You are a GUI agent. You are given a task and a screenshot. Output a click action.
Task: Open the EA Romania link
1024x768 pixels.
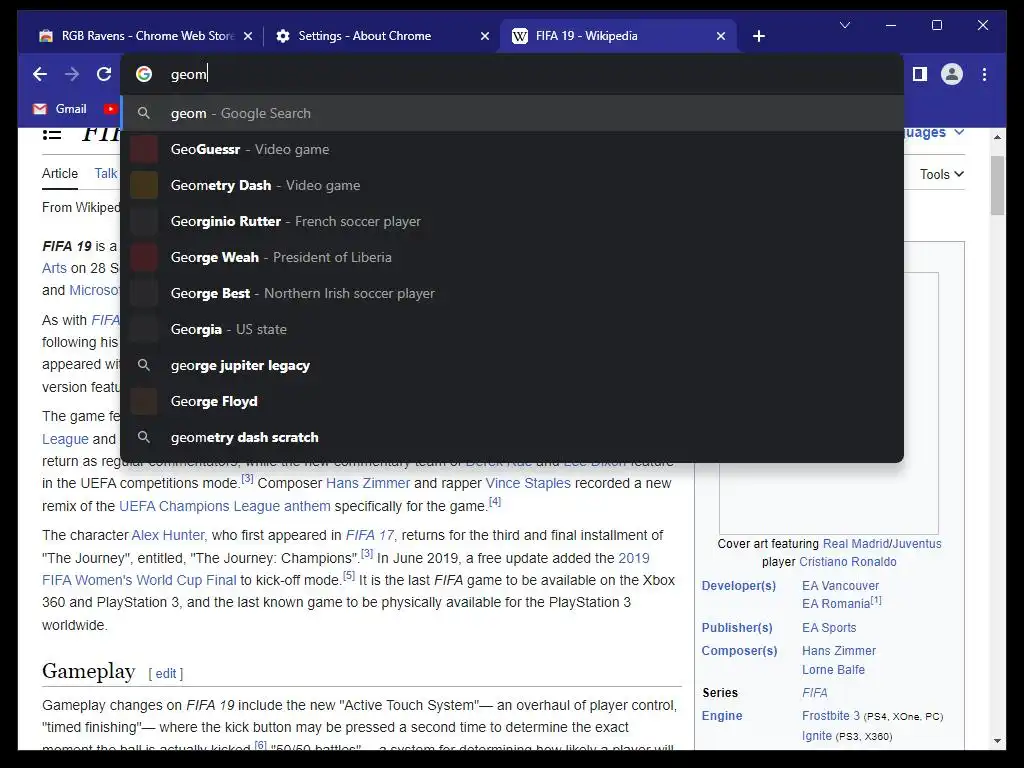tap(836, 604)
